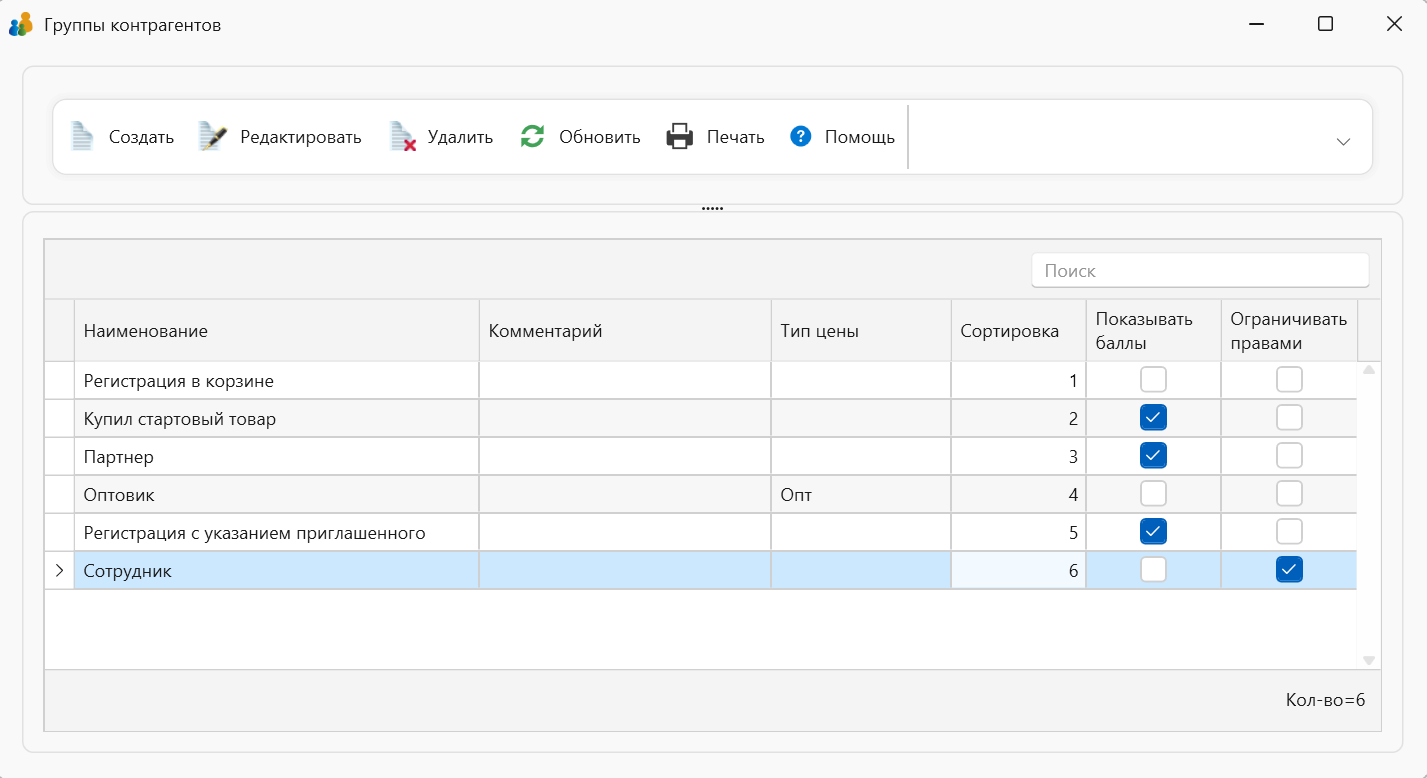Click the table scroll down arrow
This screenshot has width=1427, height=778.
pos(1369,660)
